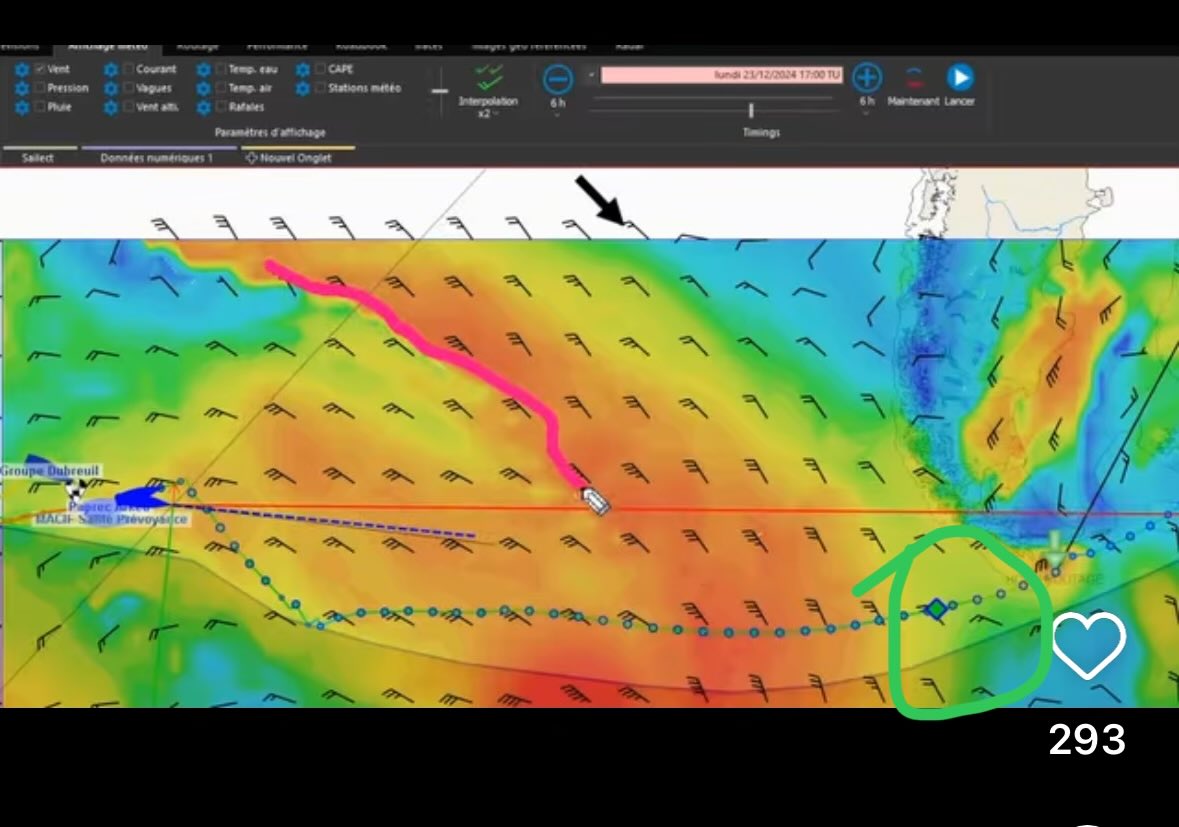
Task: Click the Groupe Dubreuil boat label
Action: pos(50,471)
